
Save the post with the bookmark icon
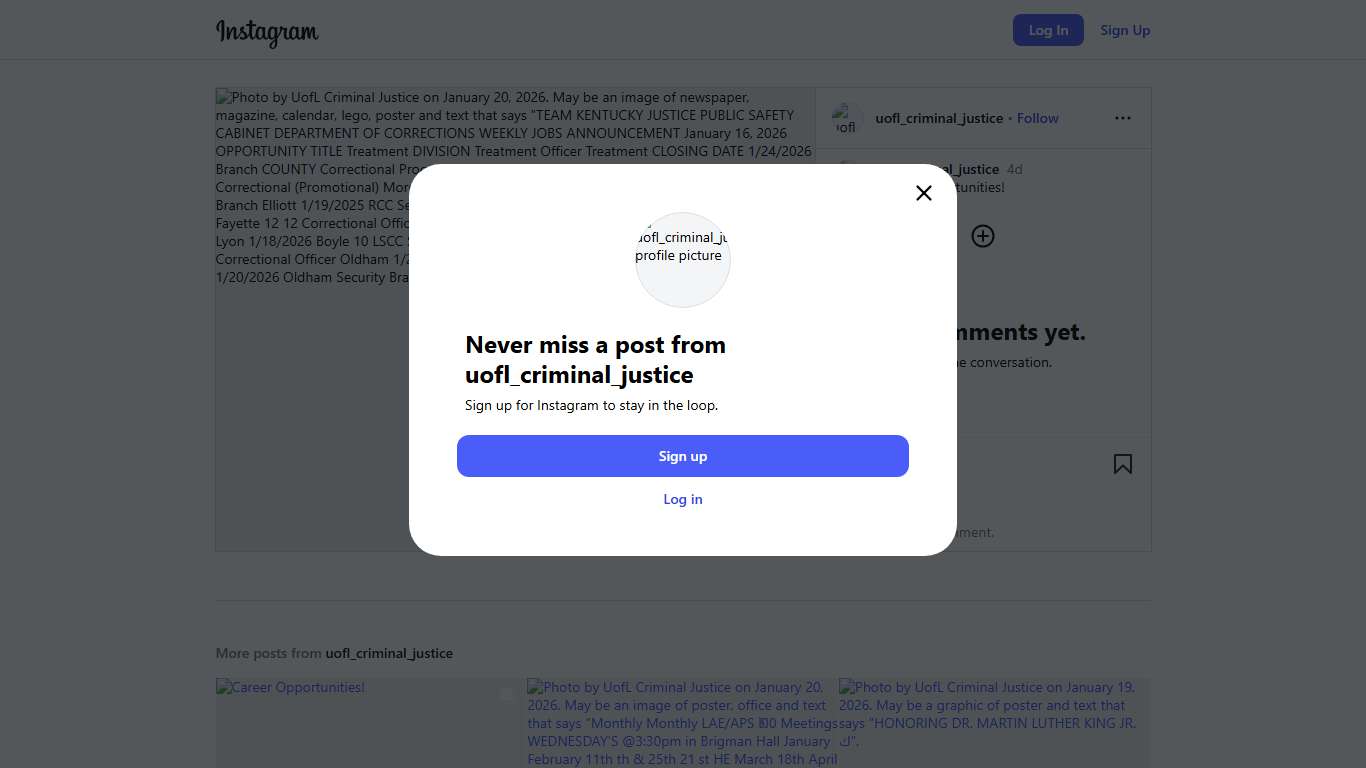1123,464
